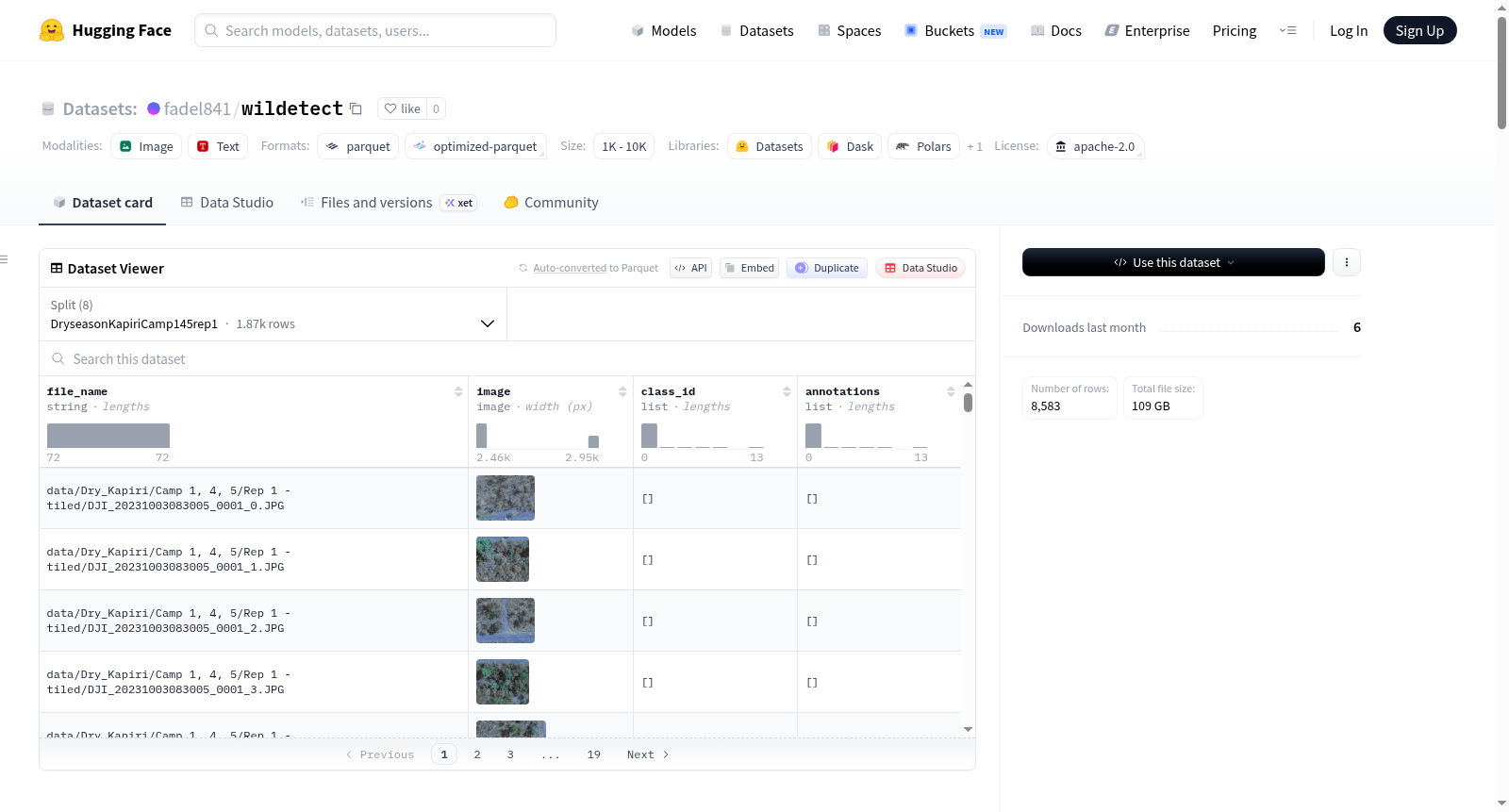Navigate to Spaces

pyautogui.click(x=850, y=30)
